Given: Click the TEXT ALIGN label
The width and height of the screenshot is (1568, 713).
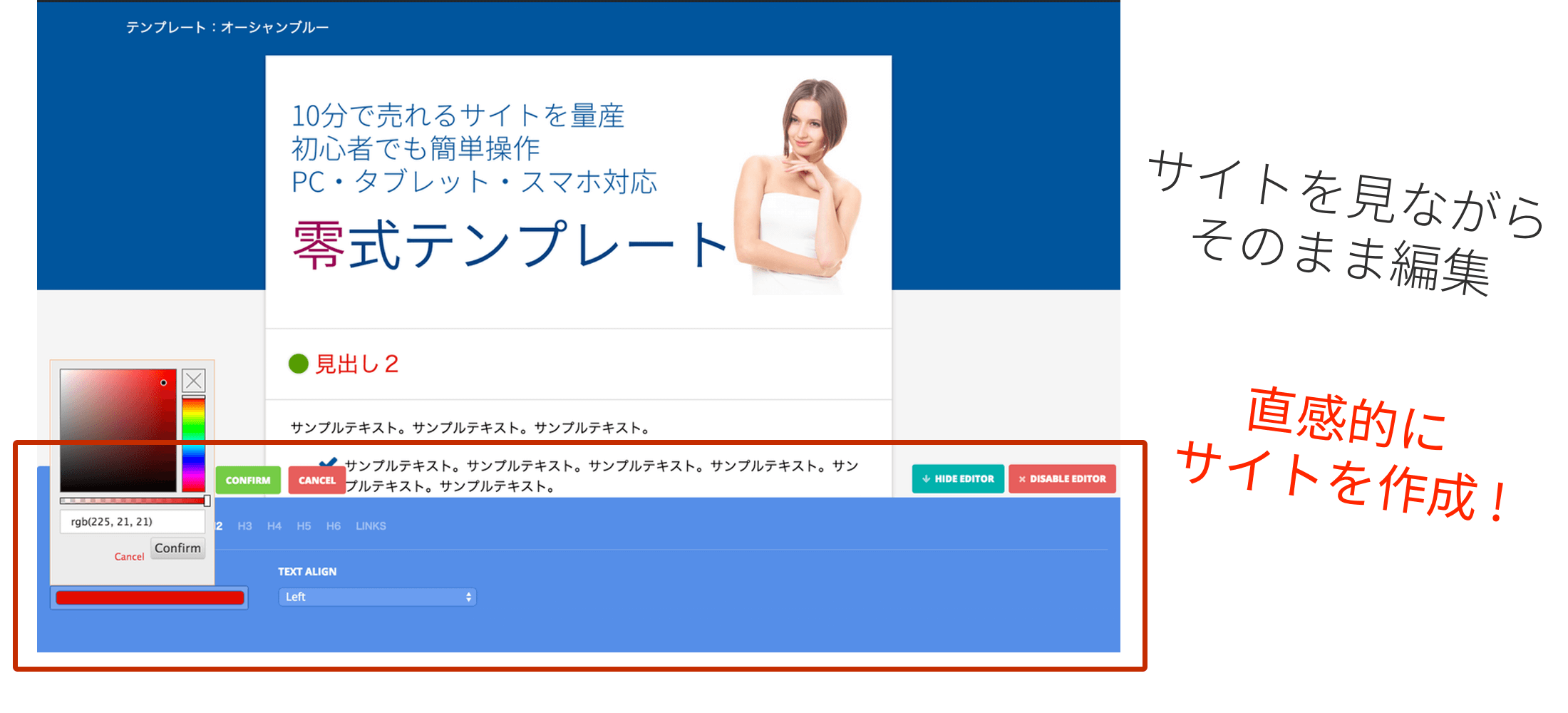Looking at the screenshot, I should click(307, 572).
